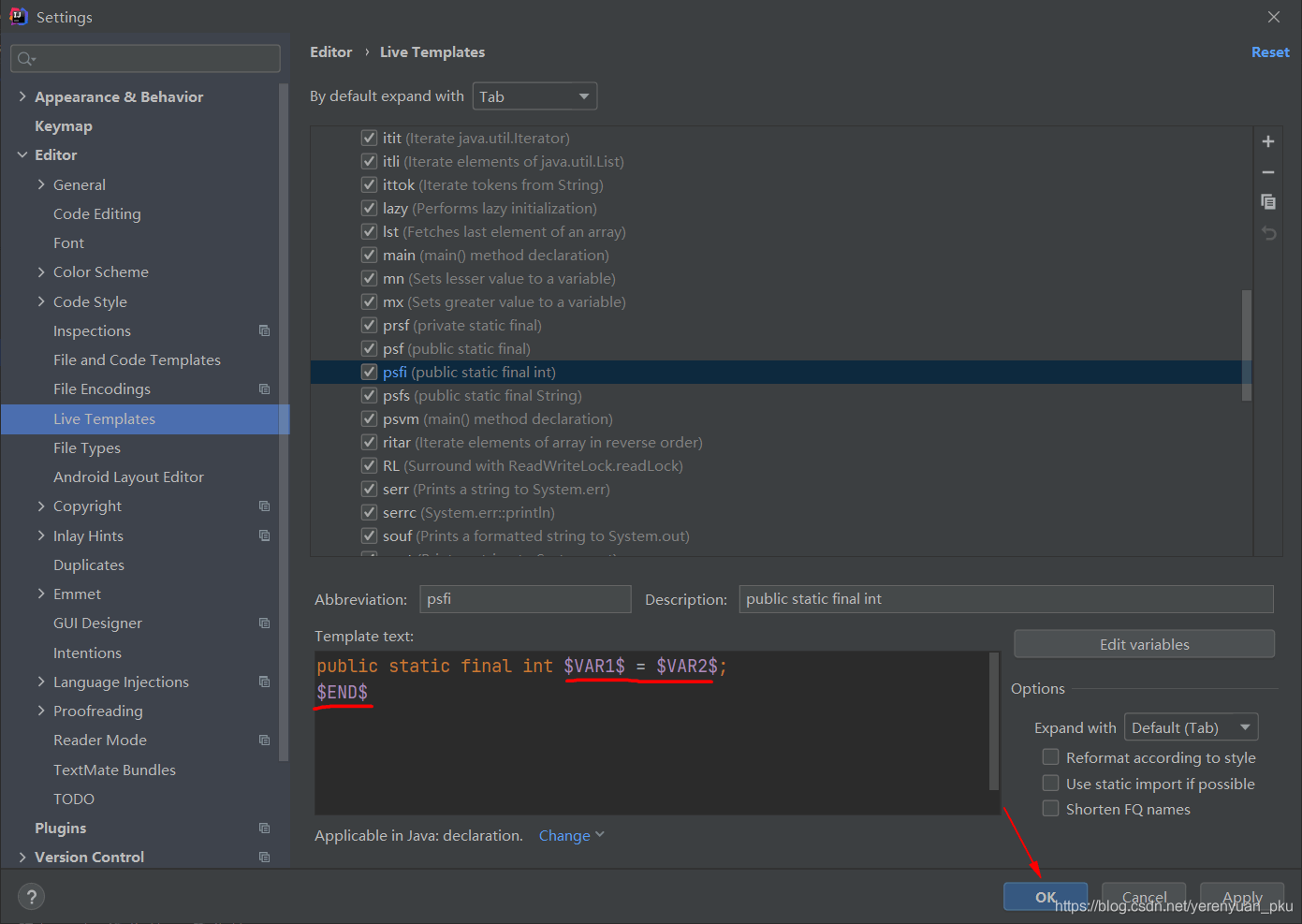Click project-level icon next to GUI Designer
The height and width of the screenshot is (924, 1302).
tap(264, 623)
